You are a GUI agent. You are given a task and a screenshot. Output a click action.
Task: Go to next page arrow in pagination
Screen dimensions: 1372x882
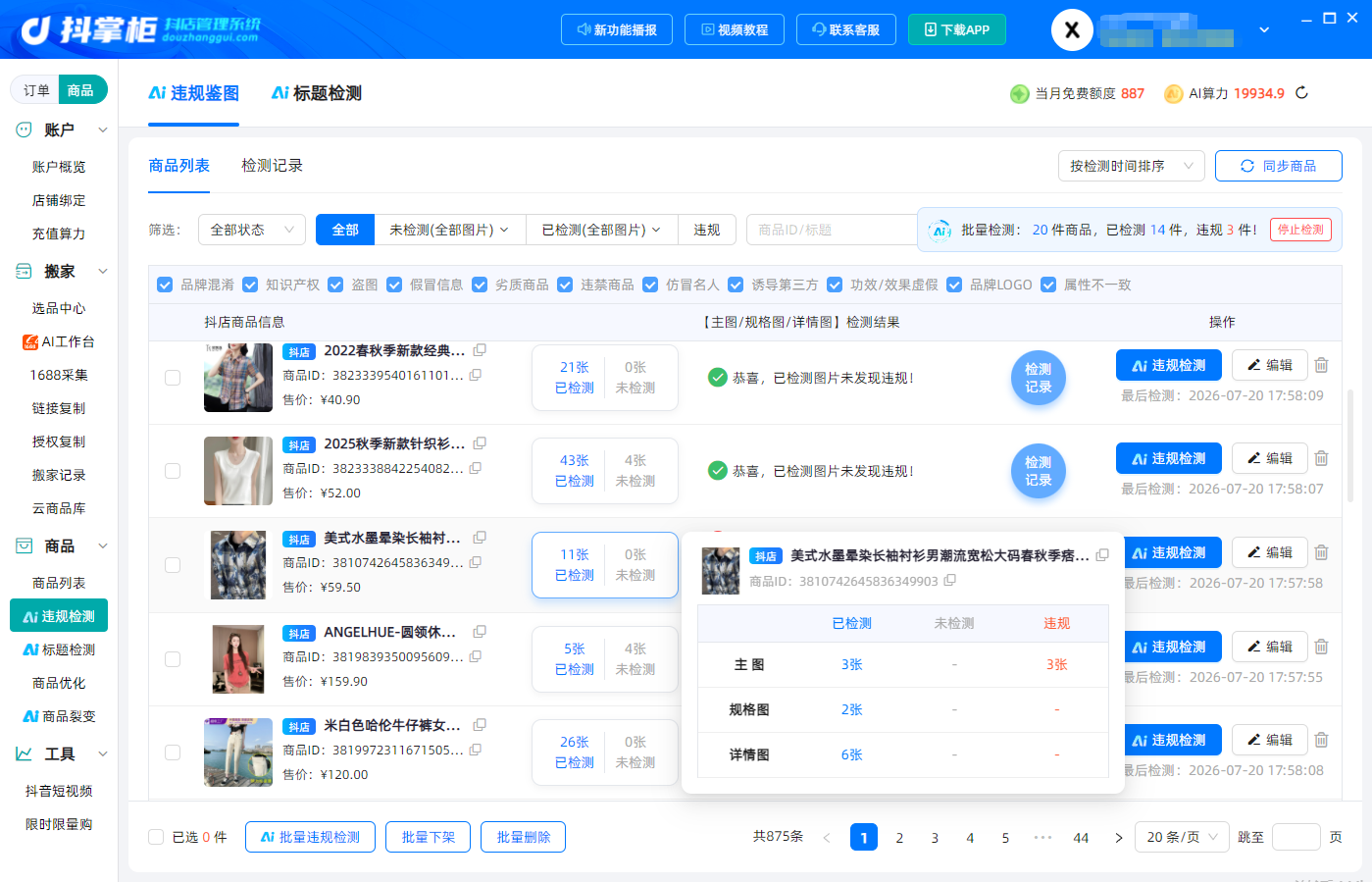tap(1118, 838)
